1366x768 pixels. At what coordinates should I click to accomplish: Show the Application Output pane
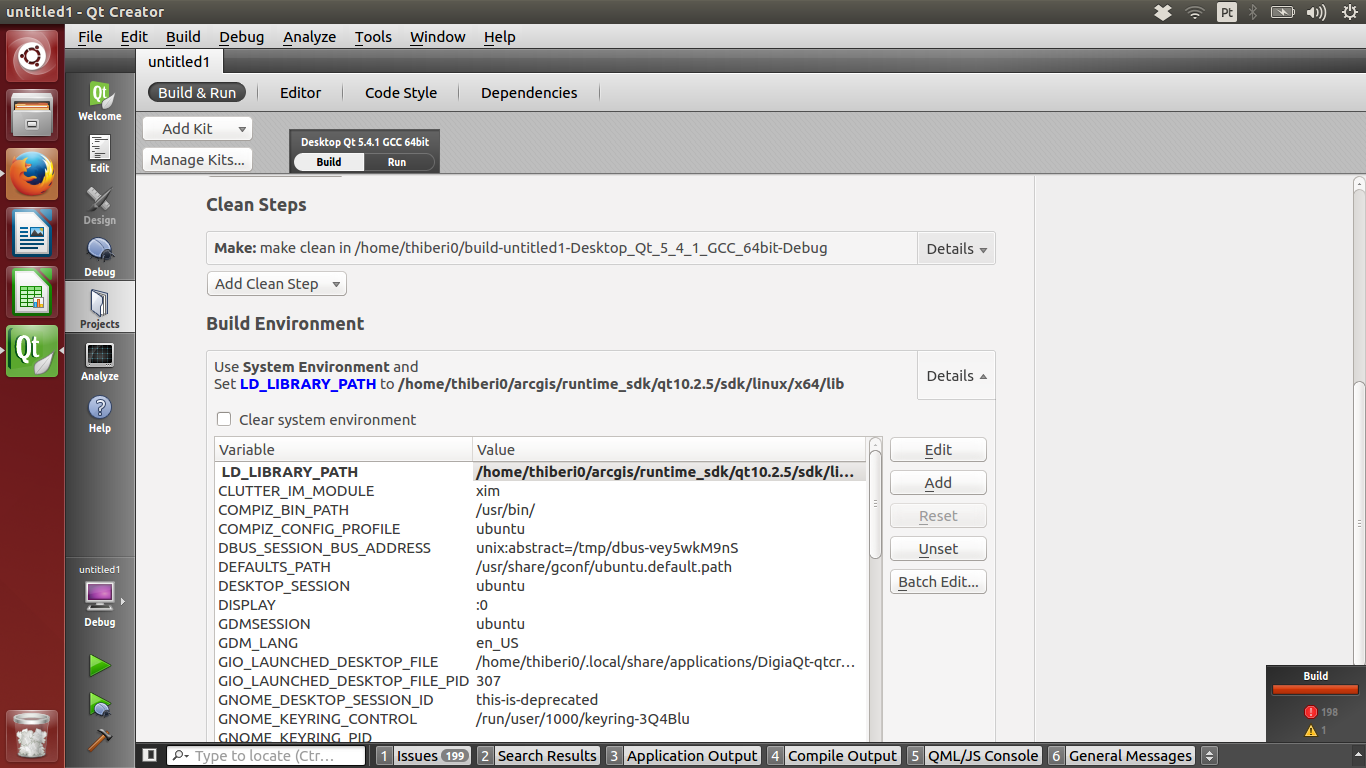click(683, 756)
